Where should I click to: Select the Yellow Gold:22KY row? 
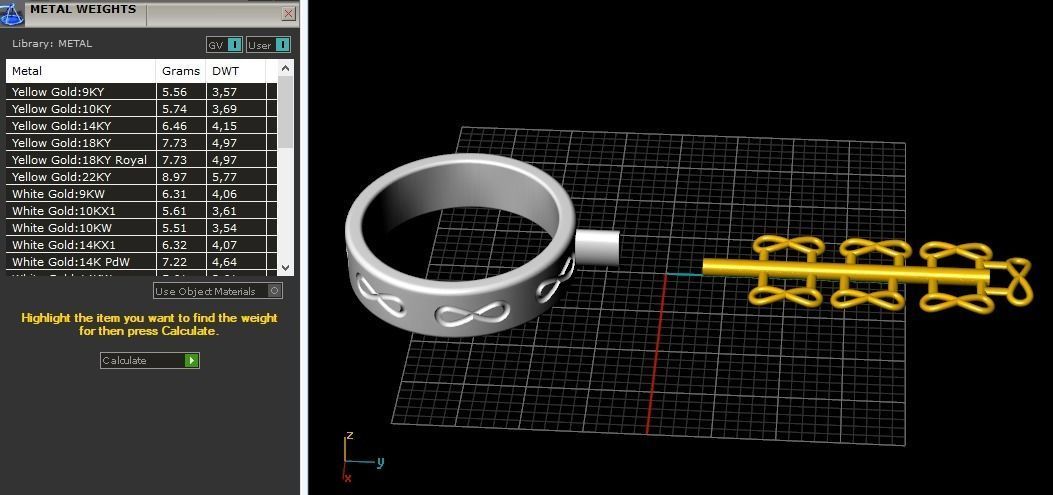[142, 177]
